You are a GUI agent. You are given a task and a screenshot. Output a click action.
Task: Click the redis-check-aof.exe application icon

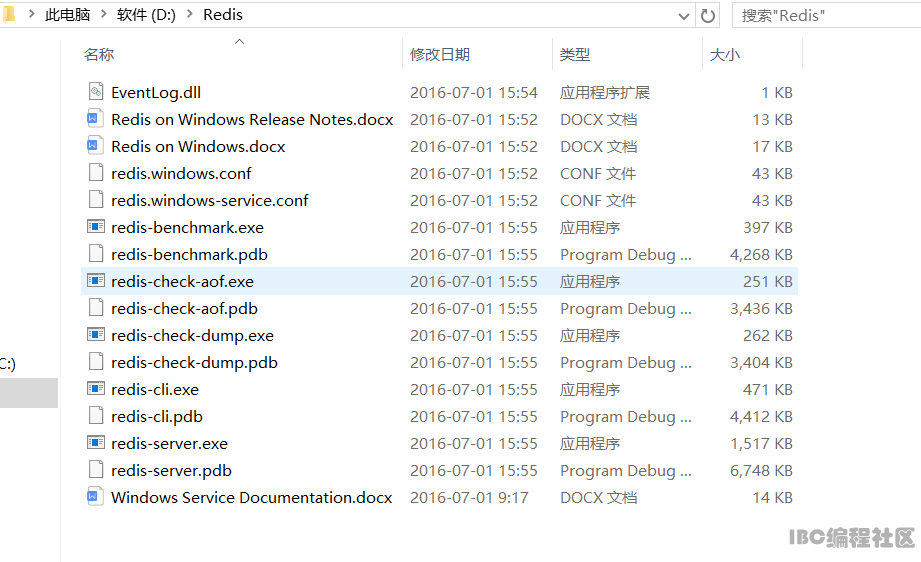click(x=96, y=280)
